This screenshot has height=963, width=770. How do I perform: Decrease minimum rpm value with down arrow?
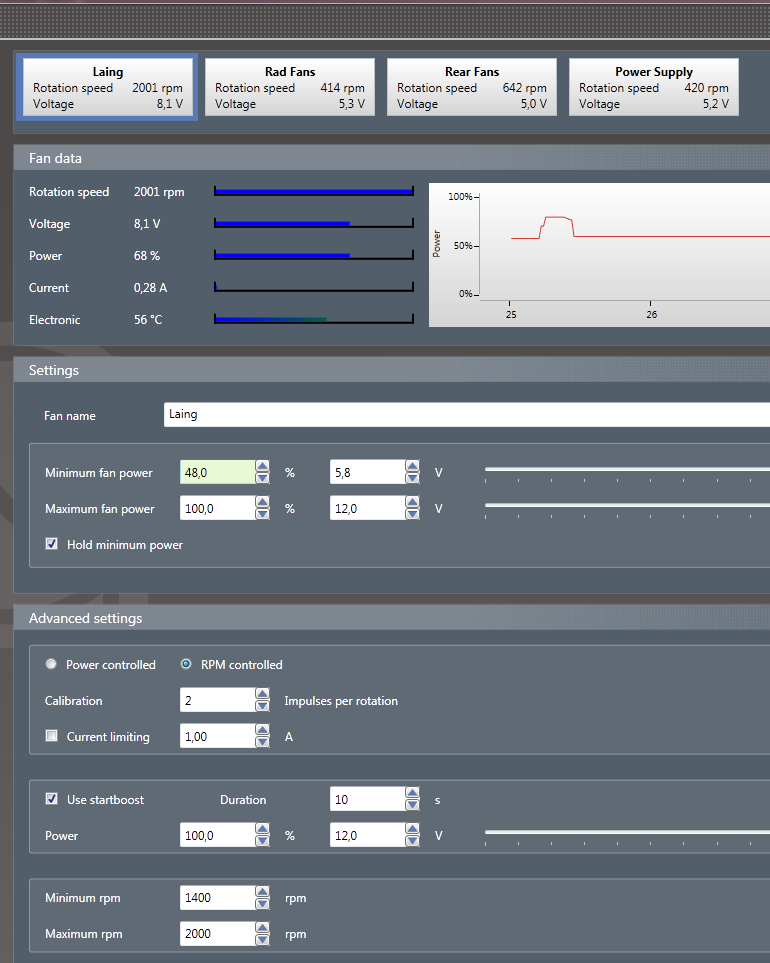click(262, 904)
